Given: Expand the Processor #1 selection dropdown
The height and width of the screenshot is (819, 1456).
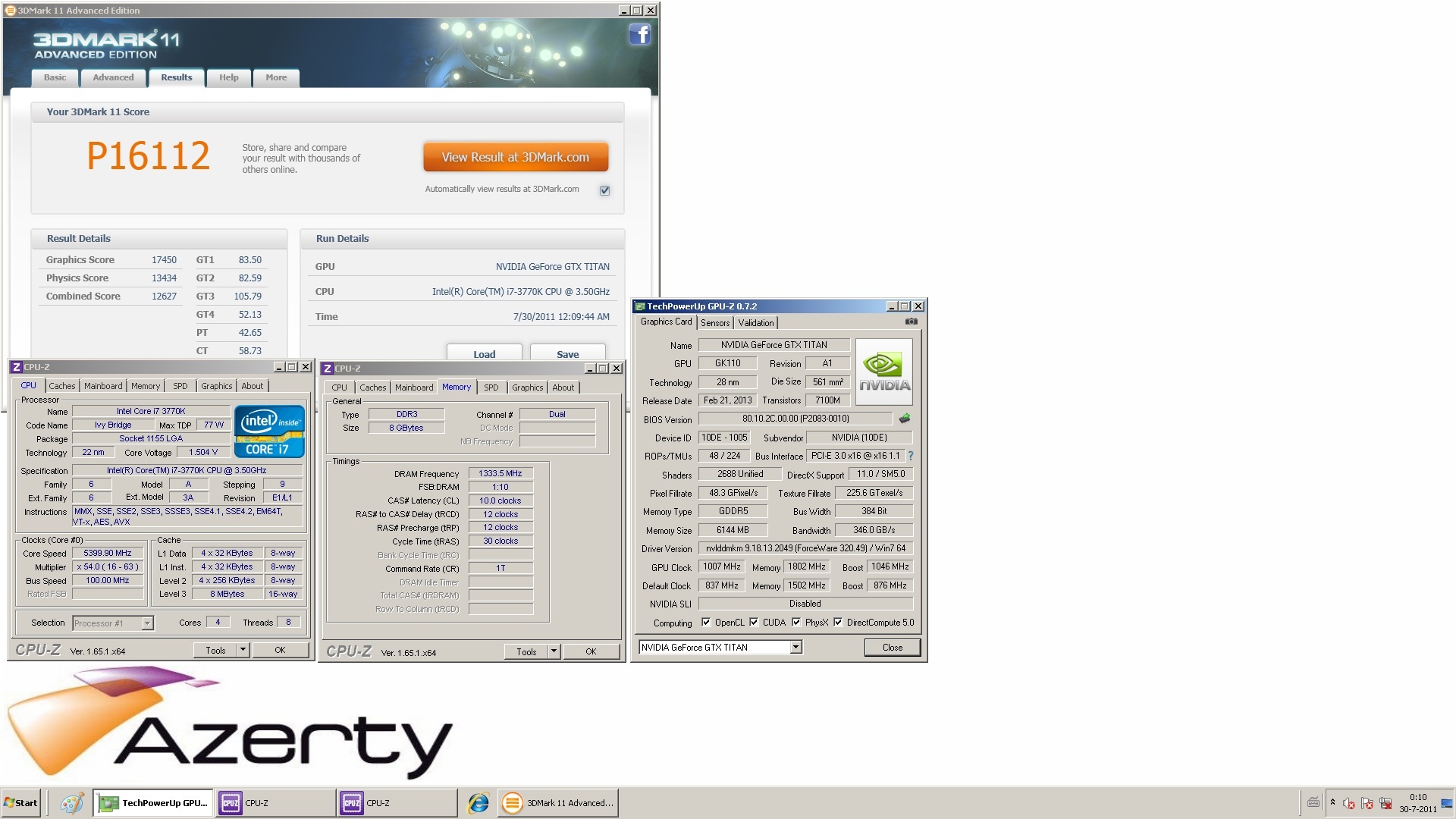Looking at the screenshot, I should [147, 623].
